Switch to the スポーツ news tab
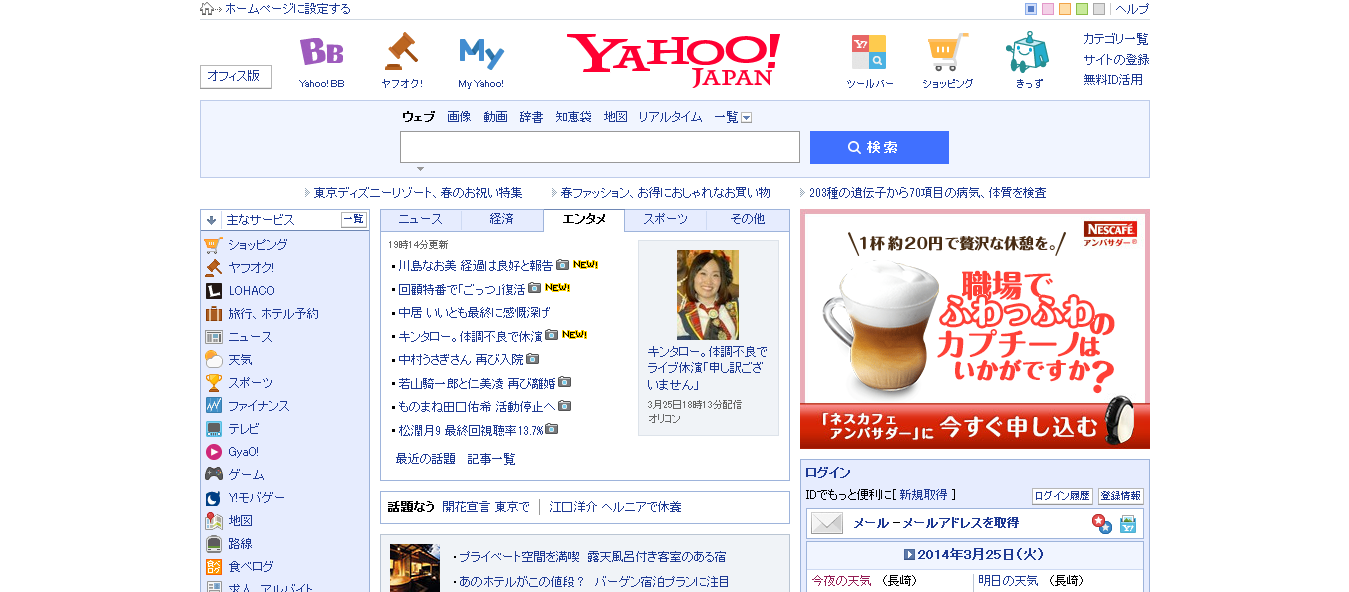This screenshot has height=592, width=1349. click(x=665, y=220)
